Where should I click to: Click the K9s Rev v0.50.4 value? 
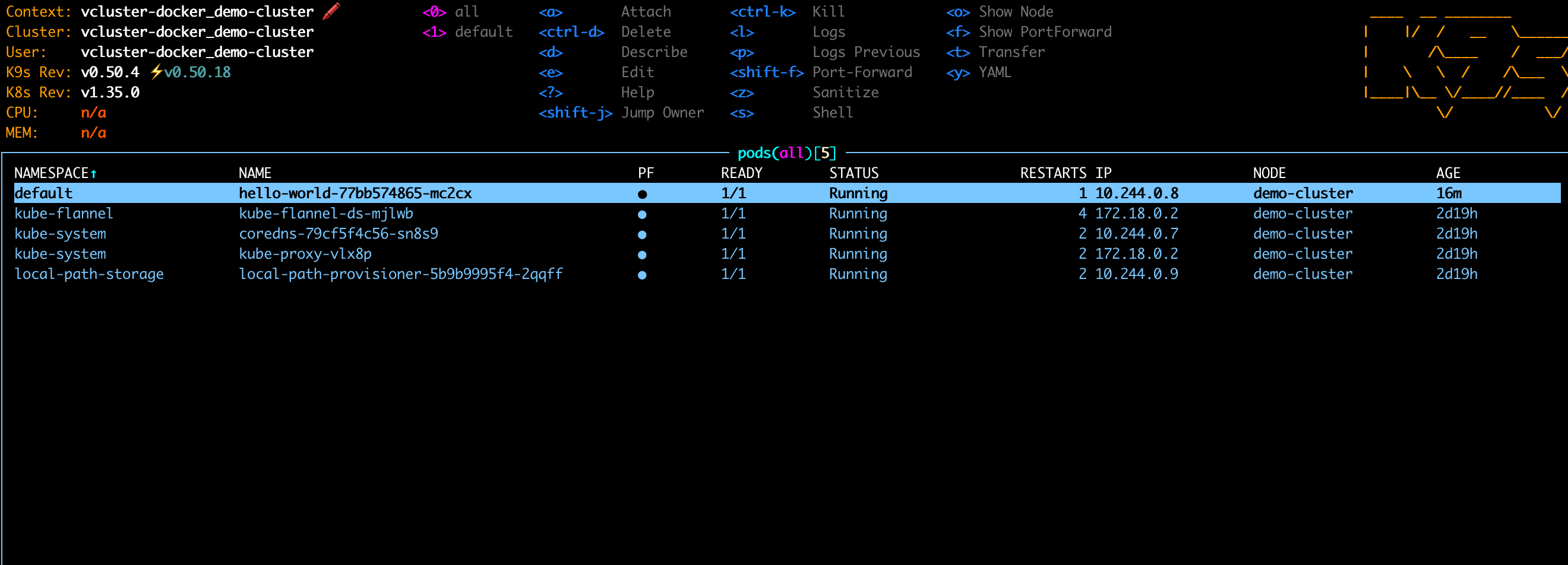point(110,72)
